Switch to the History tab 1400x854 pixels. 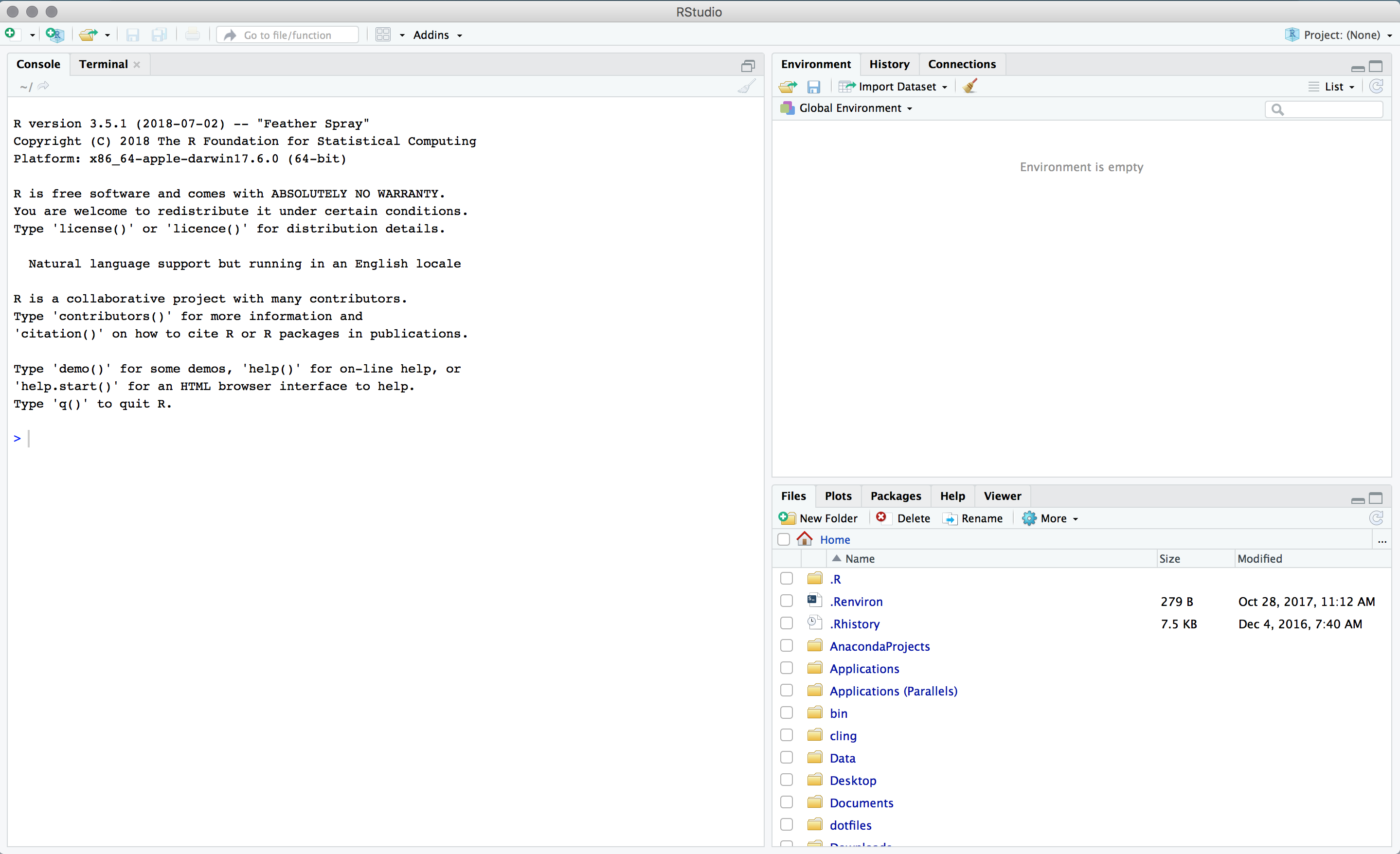[x=889, y=64]
